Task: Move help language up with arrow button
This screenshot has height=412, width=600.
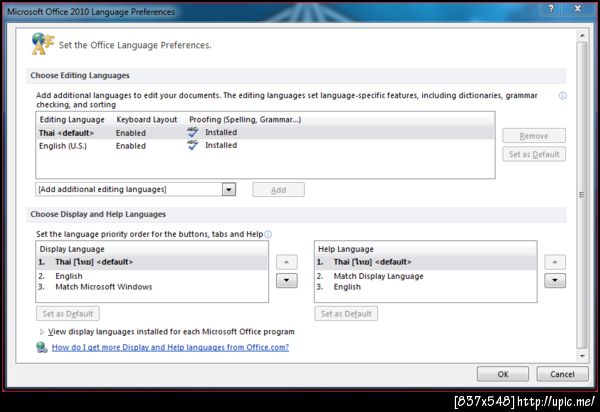Action: tap(555, 262)
